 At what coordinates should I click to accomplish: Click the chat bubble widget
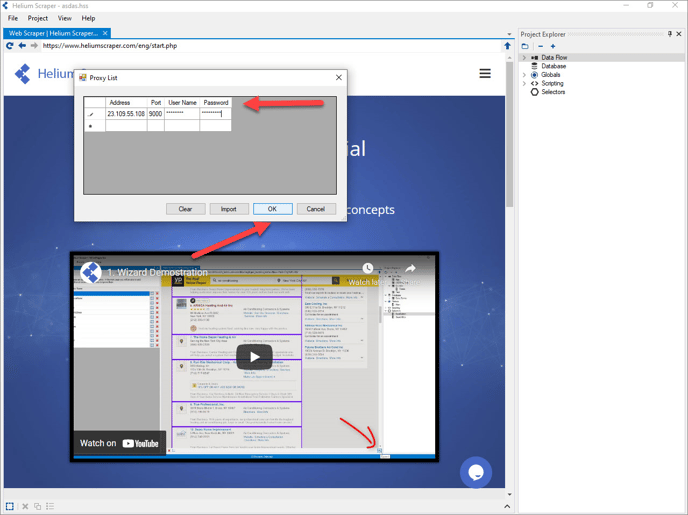pyautogui.click(x=476, y=472)
